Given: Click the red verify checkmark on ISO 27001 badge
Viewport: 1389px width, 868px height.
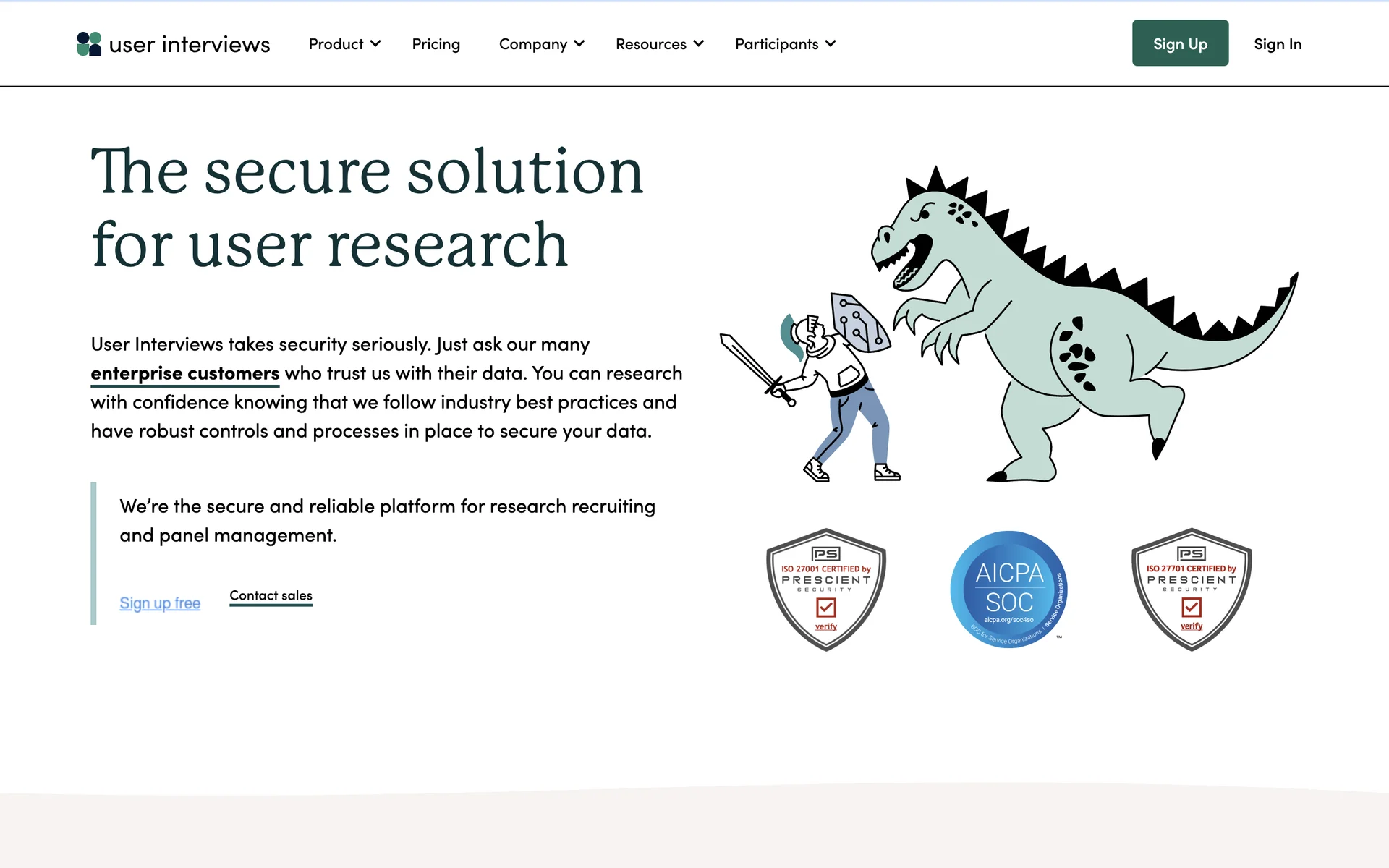Looking at the screenshot, I should coord(825,608).
